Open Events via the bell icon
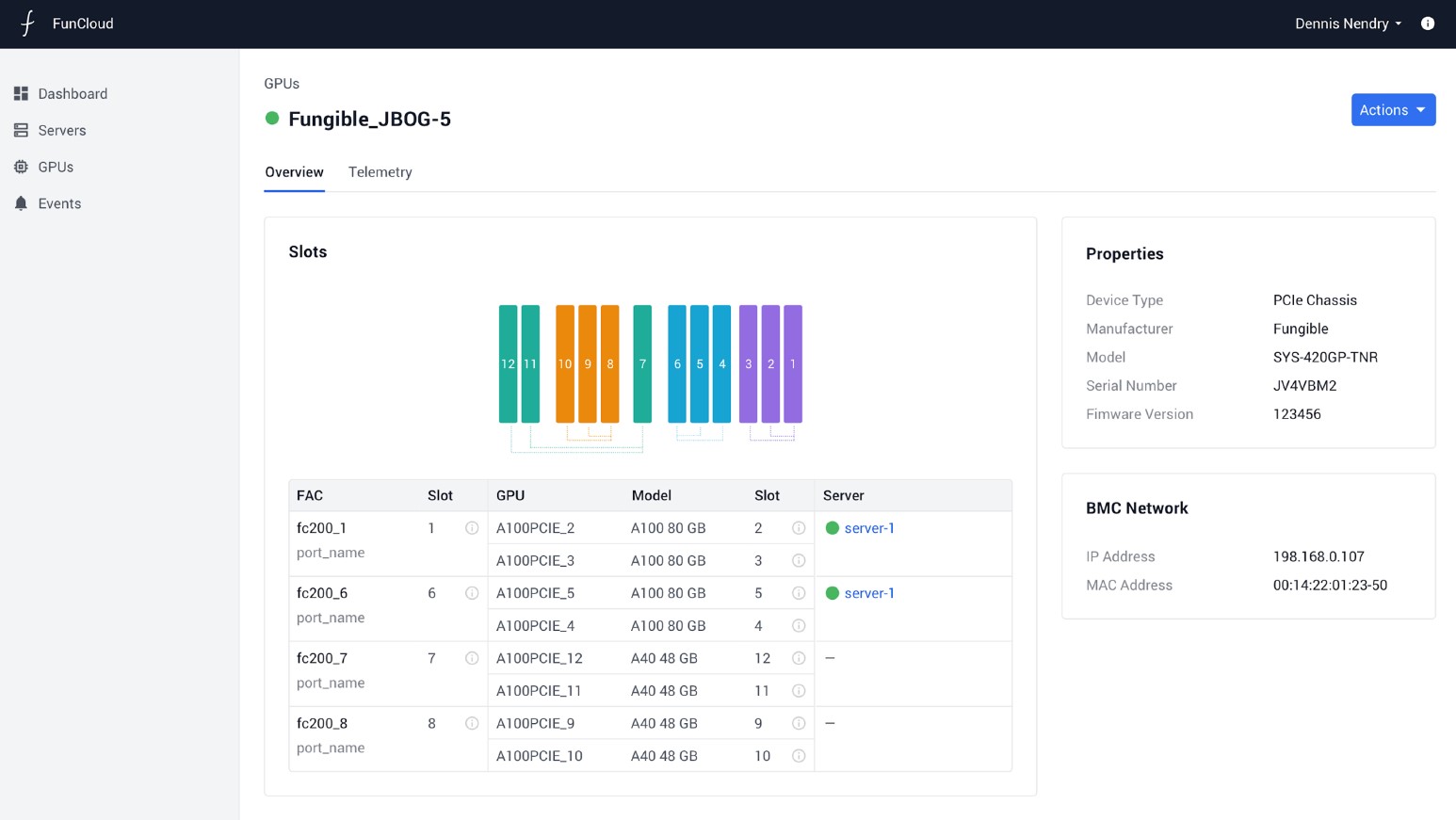Screen dimensions: 1456x820 point(21,203)
